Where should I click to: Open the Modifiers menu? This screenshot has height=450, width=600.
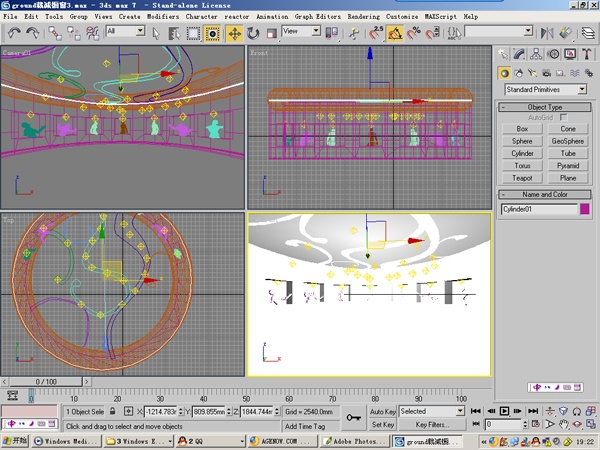[163, 16]
